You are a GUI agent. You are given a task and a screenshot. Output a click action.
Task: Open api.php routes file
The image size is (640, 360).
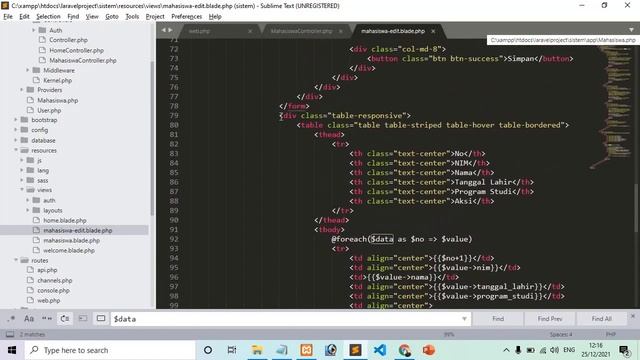(x=47, y=270)
